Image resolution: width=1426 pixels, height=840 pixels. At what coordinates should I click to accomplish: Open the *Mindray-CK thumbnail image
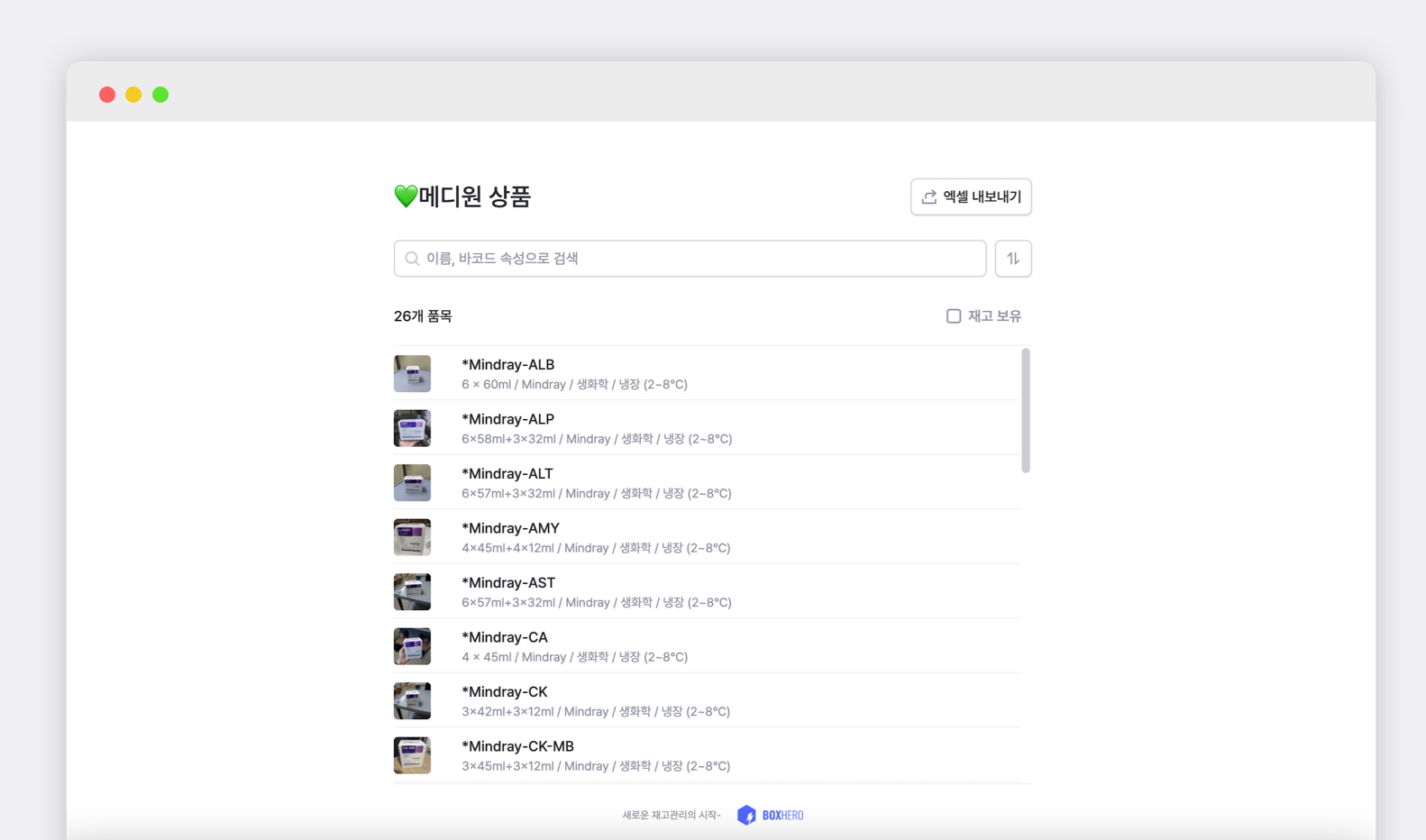tap(412, 701)
